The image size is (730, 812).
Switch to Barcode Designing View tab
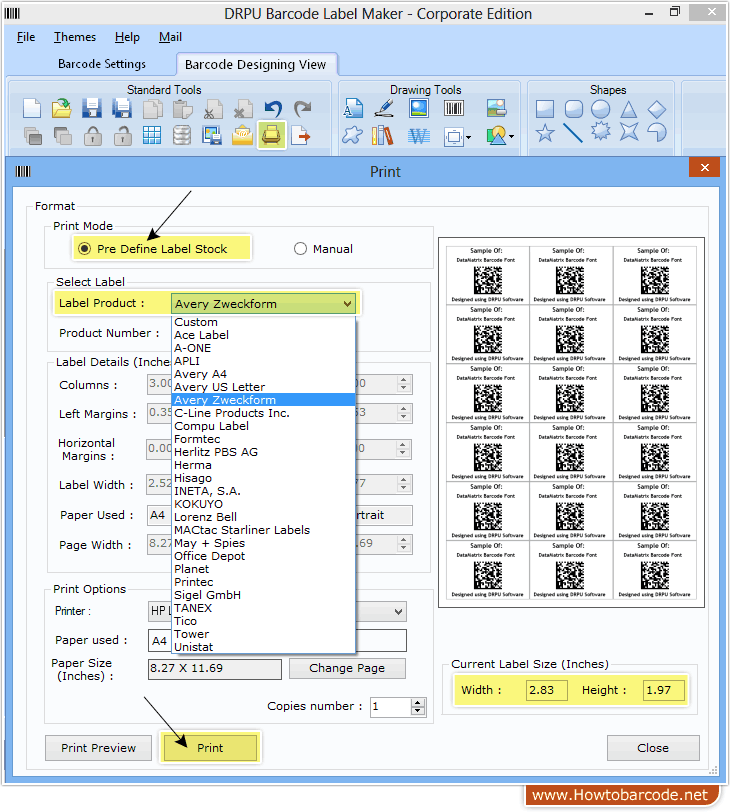(256, 65)
